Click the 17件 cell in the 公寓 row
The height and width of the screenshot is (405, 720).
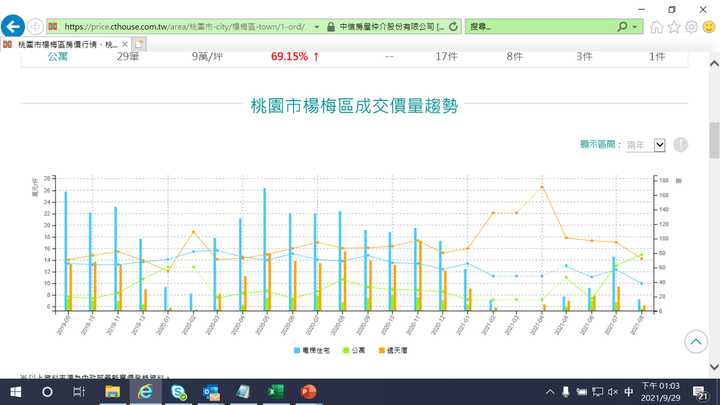(x=446, y=56)
